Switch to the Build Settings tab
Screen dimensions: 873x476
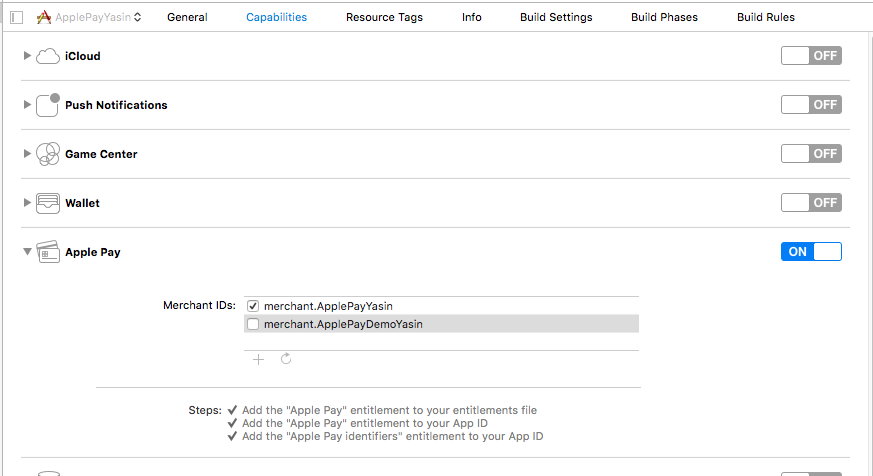point(556,17)
